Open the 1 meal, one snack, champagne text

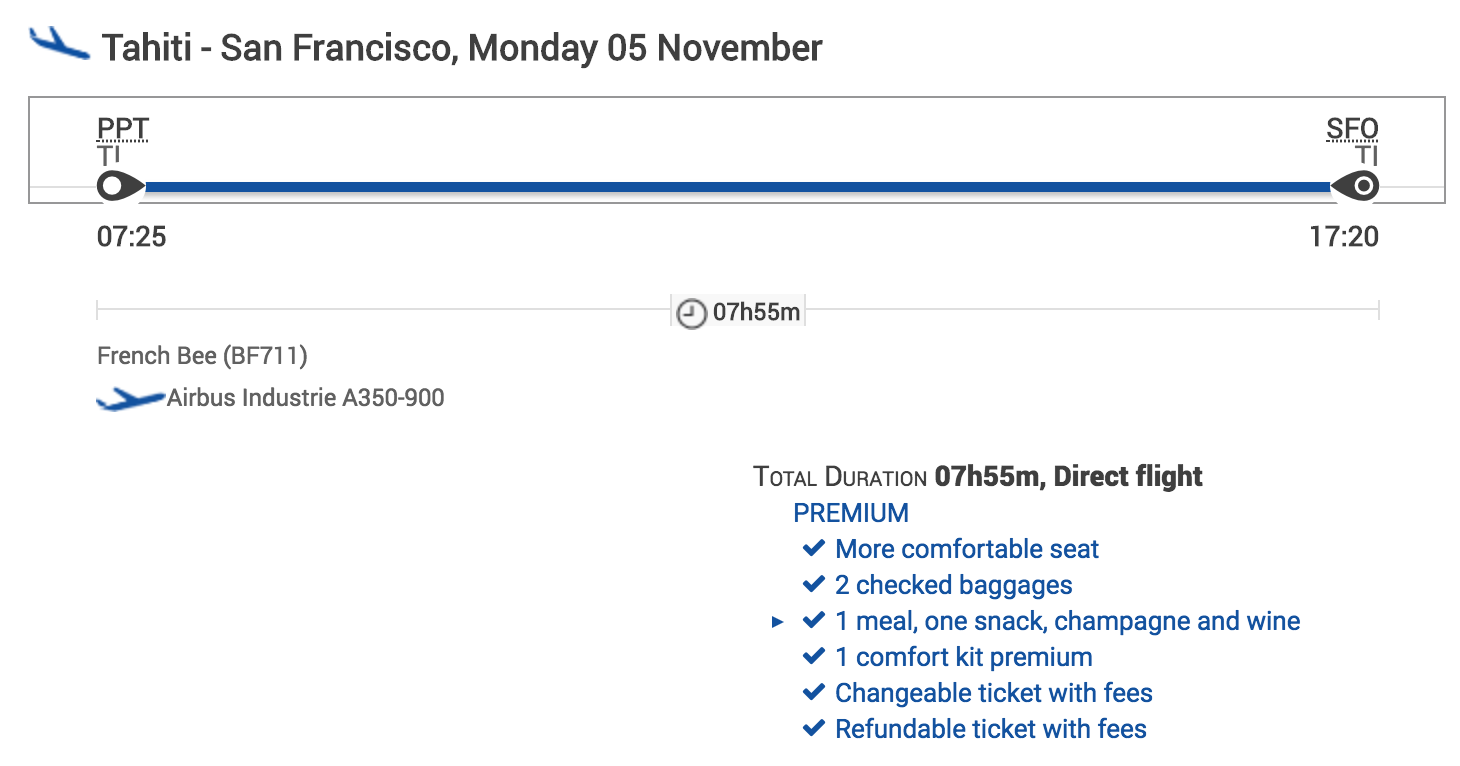[x=1067, y=621]
